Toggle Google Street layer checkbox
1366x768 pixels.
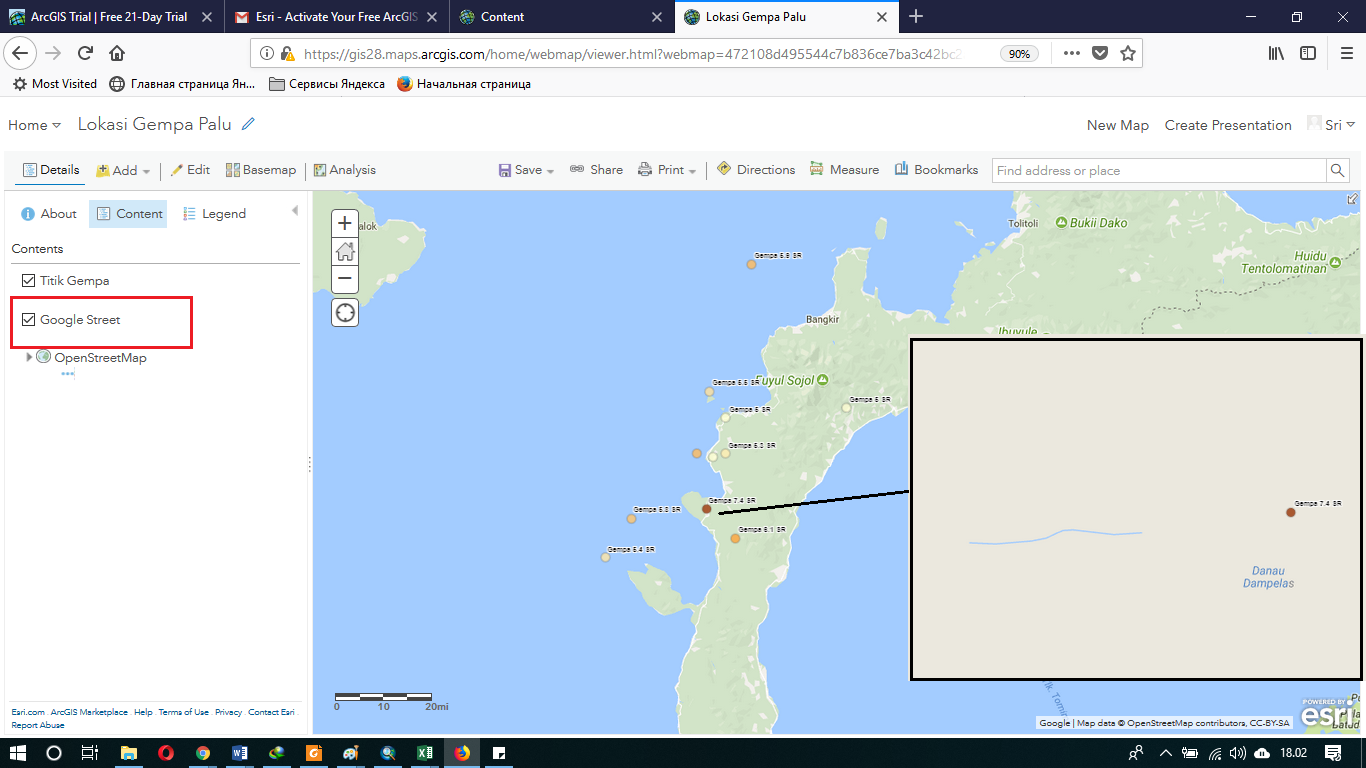29,320
